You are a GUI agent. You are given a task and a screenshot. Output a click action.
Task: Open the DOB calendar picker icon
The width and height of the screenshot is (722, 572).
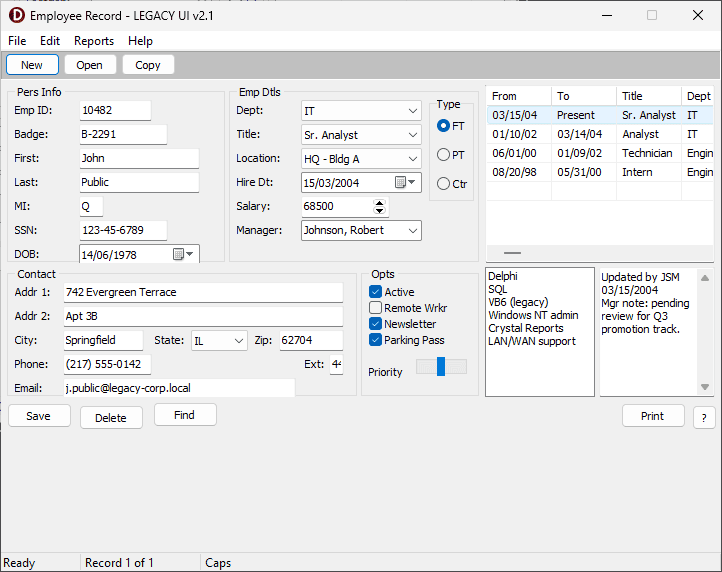[183, 254]
